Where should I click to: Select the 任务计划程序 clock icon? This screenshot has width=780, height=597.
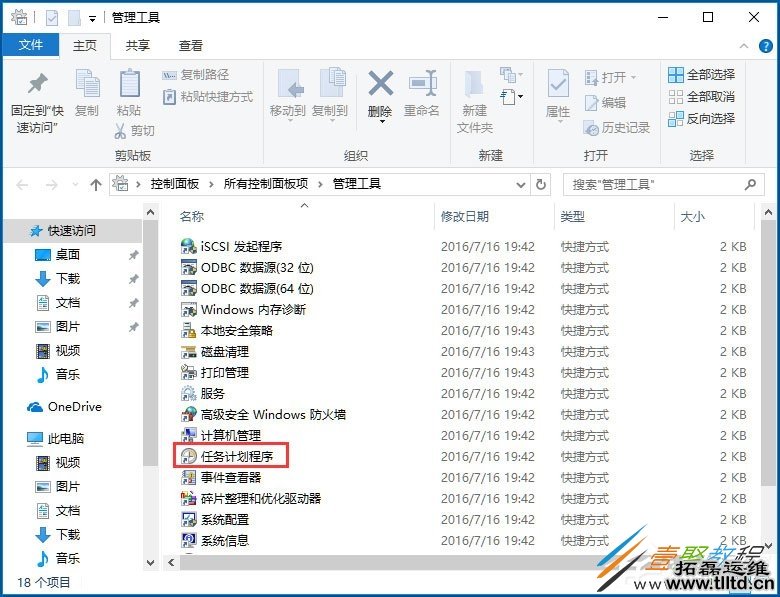tap(189, 456)
